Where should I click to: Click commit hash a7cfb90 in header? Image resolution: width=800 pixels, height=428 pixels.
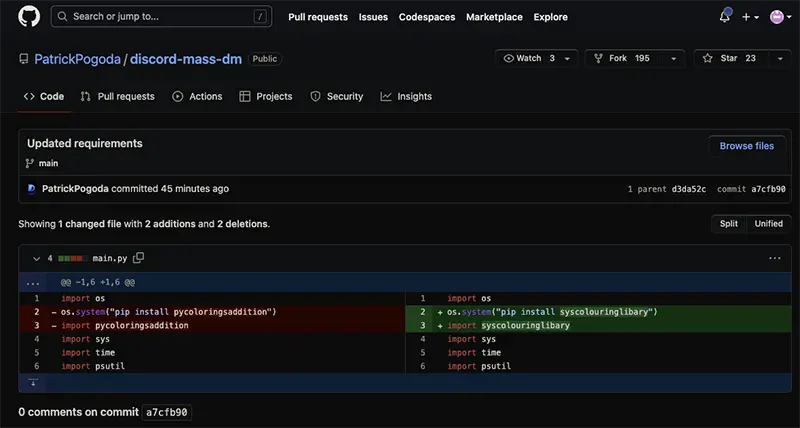pyautogui.click(x=768, y=189)
